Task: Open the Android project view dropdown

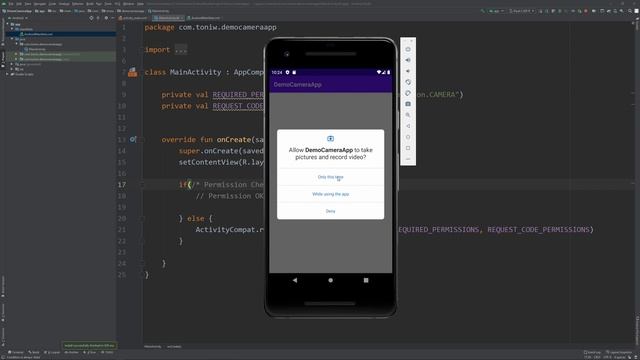Action: tap(18, 18)
